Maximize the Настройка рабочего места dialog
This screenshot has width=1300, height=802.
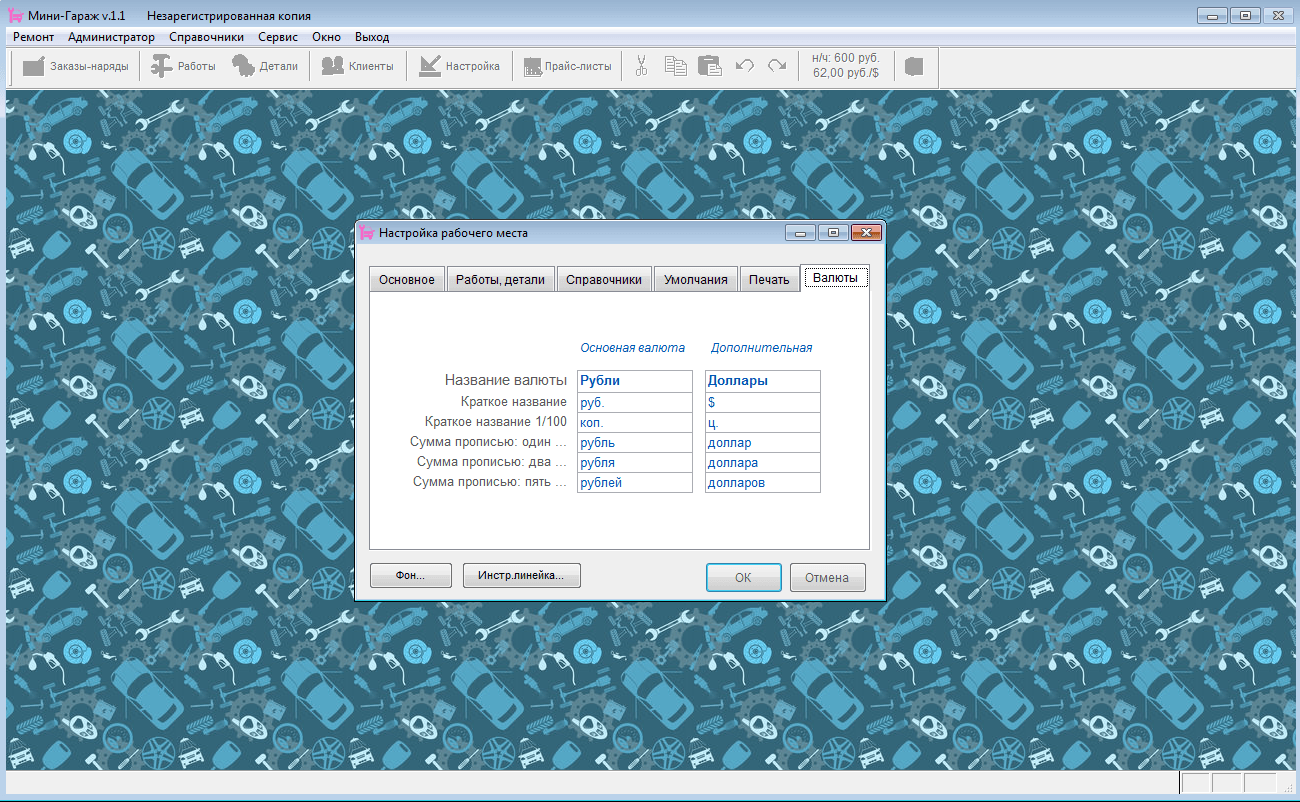(833, 233)
